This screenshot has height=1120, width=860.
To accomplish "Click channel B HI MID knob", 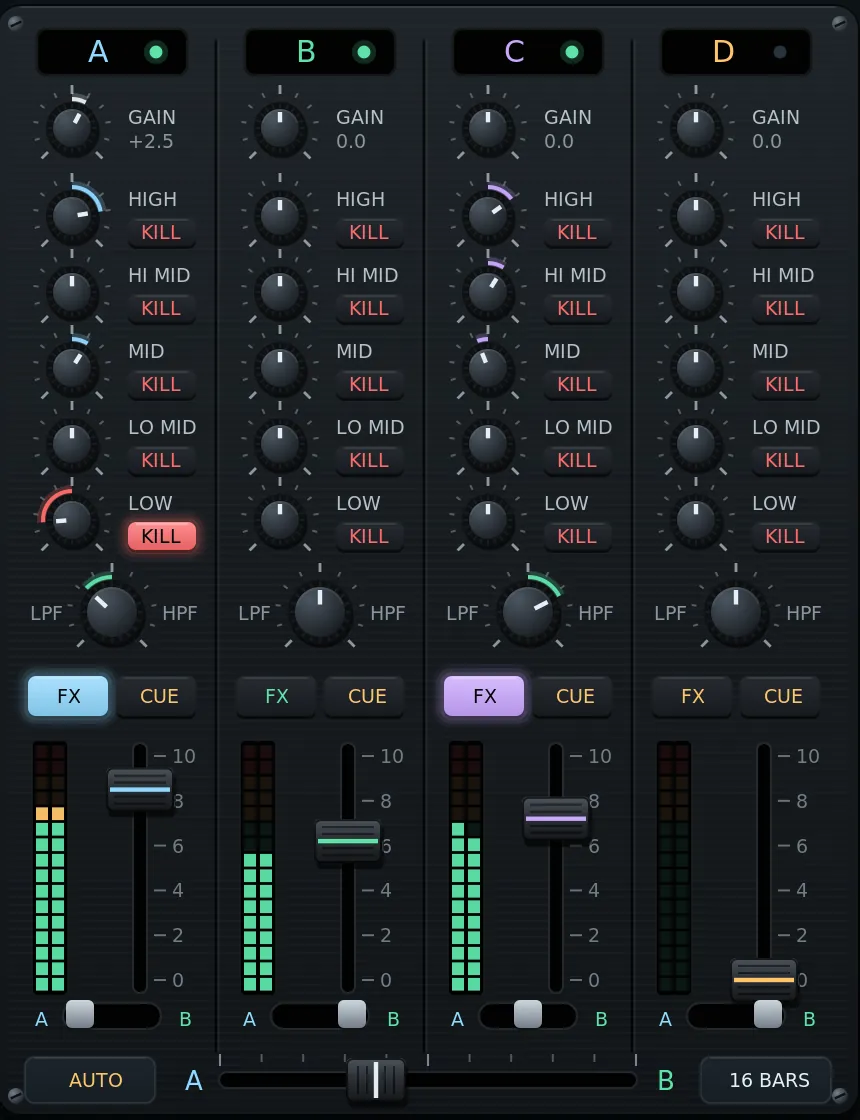I will [280, 293].
